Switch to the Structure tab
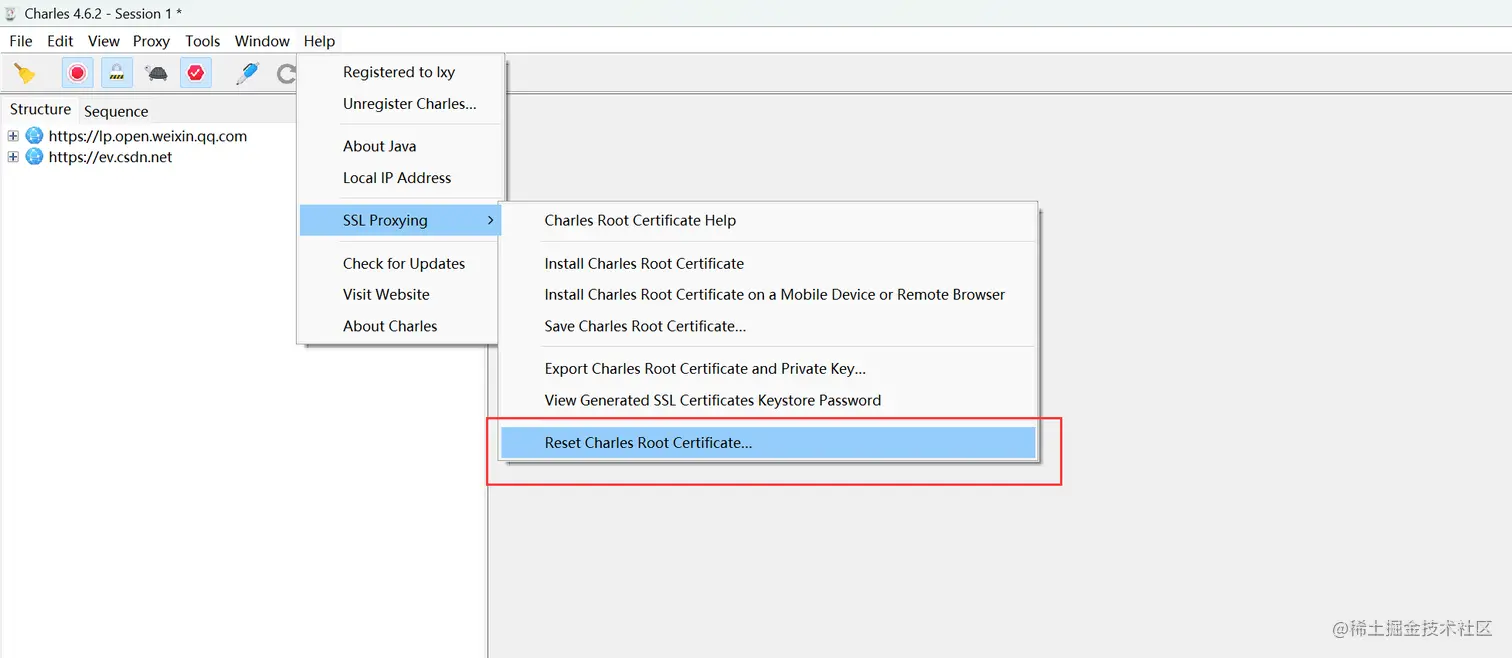The height and width of the screenshot is (658, 1512). (x=40, y=109)
